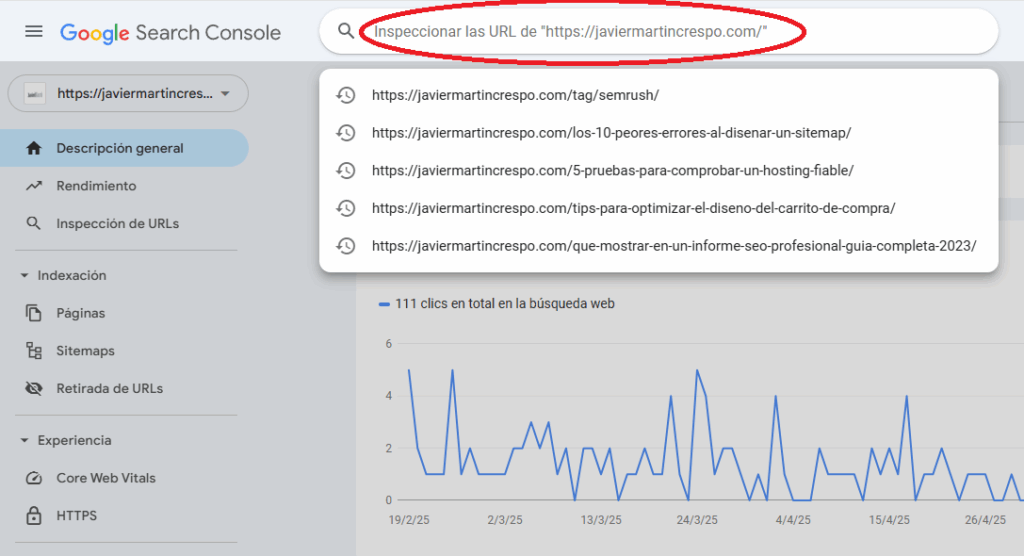
Task: Open the Sitemaps report
Action: [x=85, y=351]
